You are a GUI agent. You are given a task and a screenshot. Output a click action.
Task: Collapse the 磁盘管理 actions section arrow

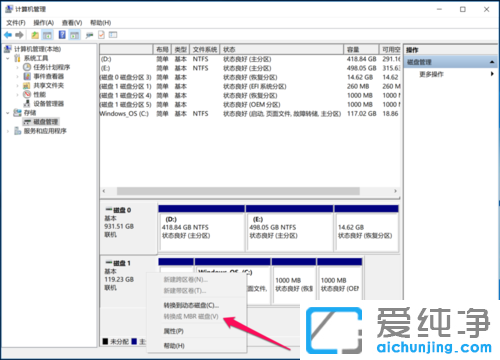coord(492,62)
